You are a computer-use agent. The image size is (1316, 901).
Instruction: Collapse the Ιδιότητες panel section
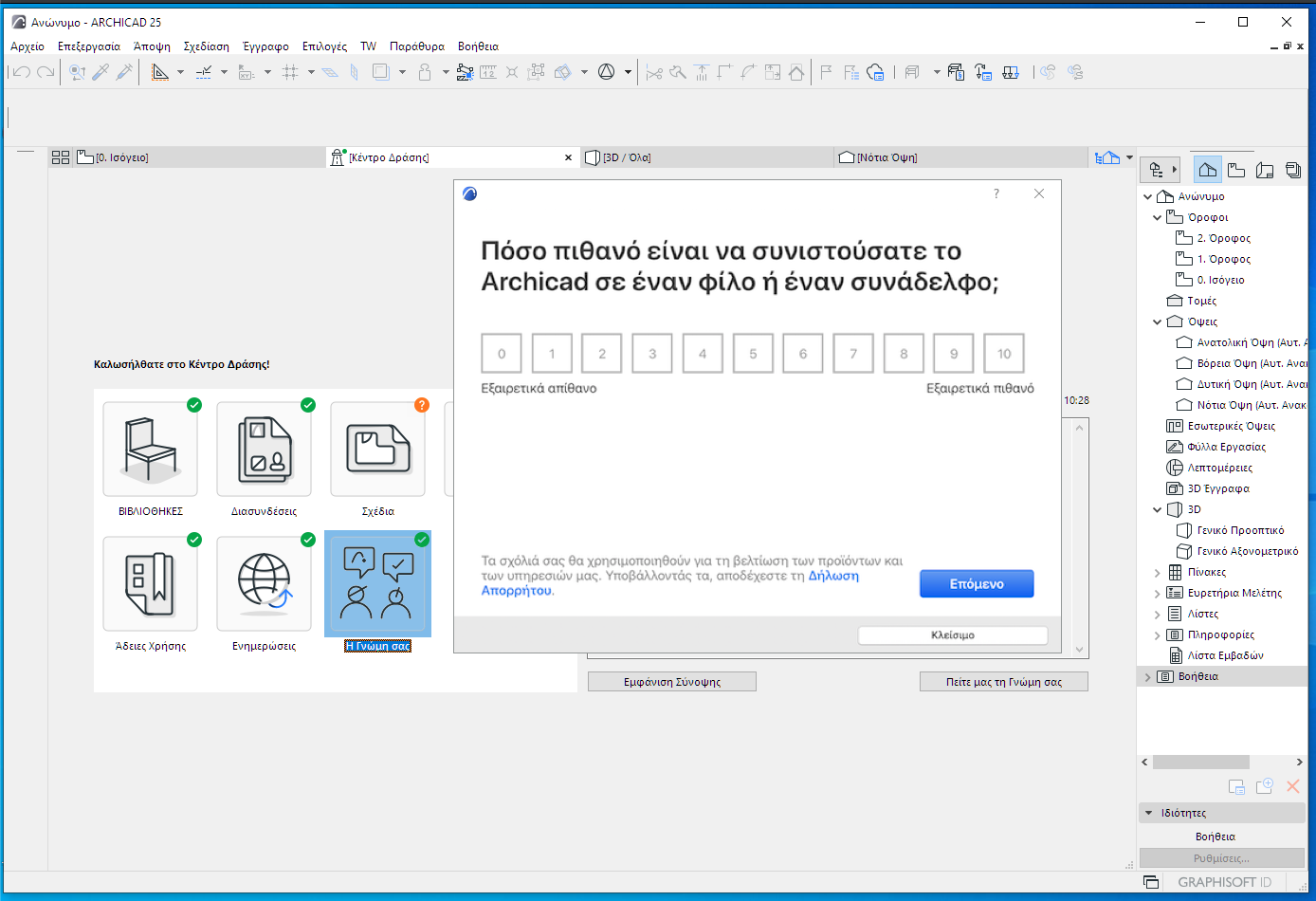[x=1149, y=813]
